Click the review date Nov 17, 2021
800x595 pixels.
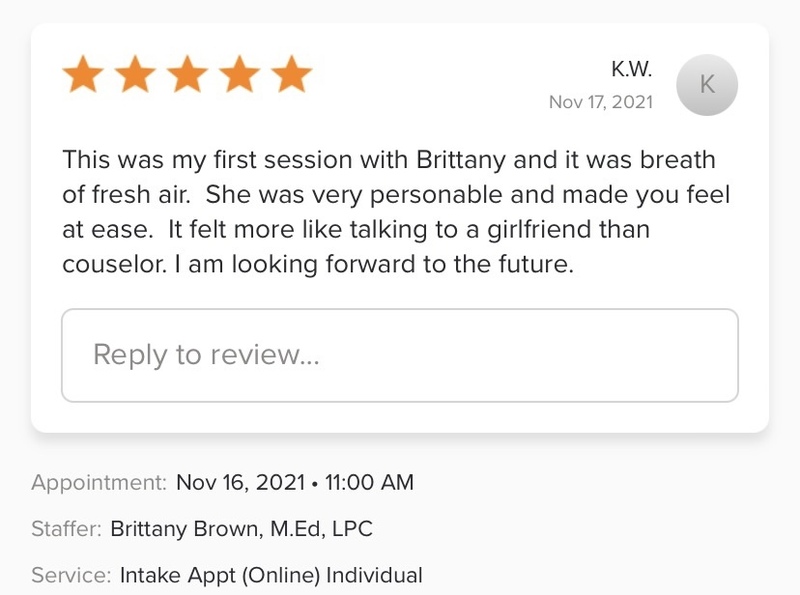pyautogui.click(x=600, y=102)
